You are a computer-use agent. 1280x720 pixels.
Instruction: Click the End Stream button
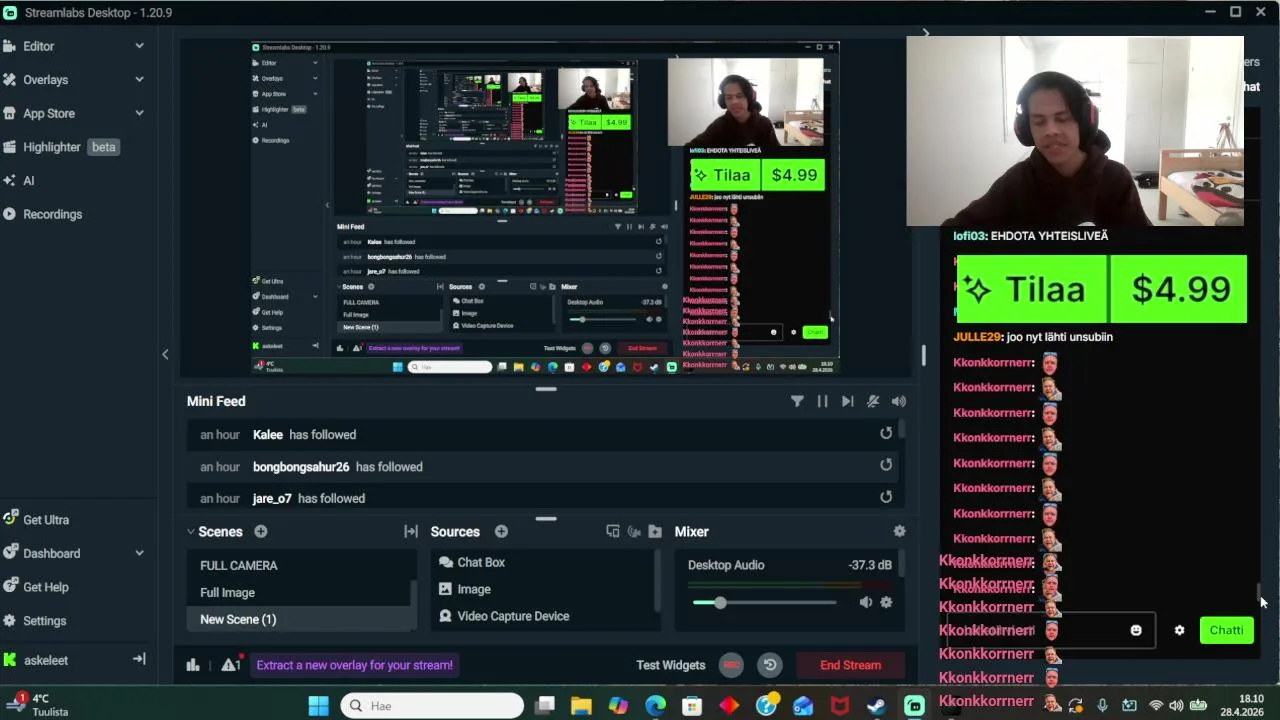(850, 665)
